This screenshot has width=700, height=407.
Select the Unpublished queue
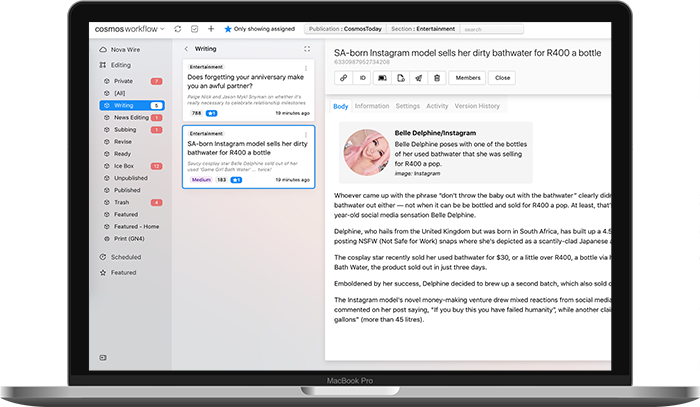tap(133, 178)
